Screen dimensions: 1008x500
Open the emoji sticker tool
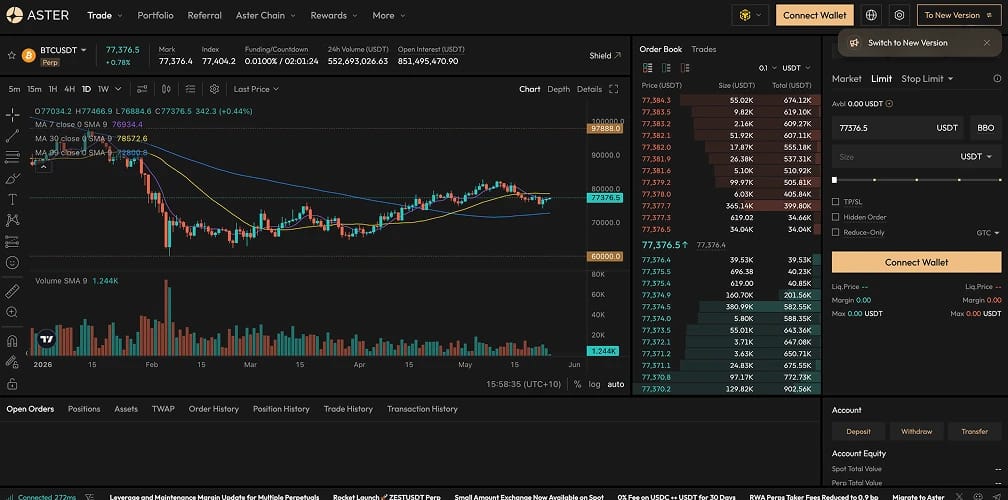[12, 263]
